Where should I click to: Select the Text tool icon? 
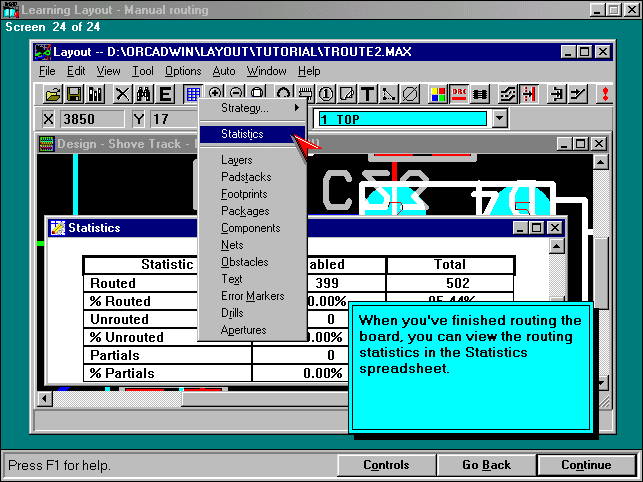pos(367,95)
